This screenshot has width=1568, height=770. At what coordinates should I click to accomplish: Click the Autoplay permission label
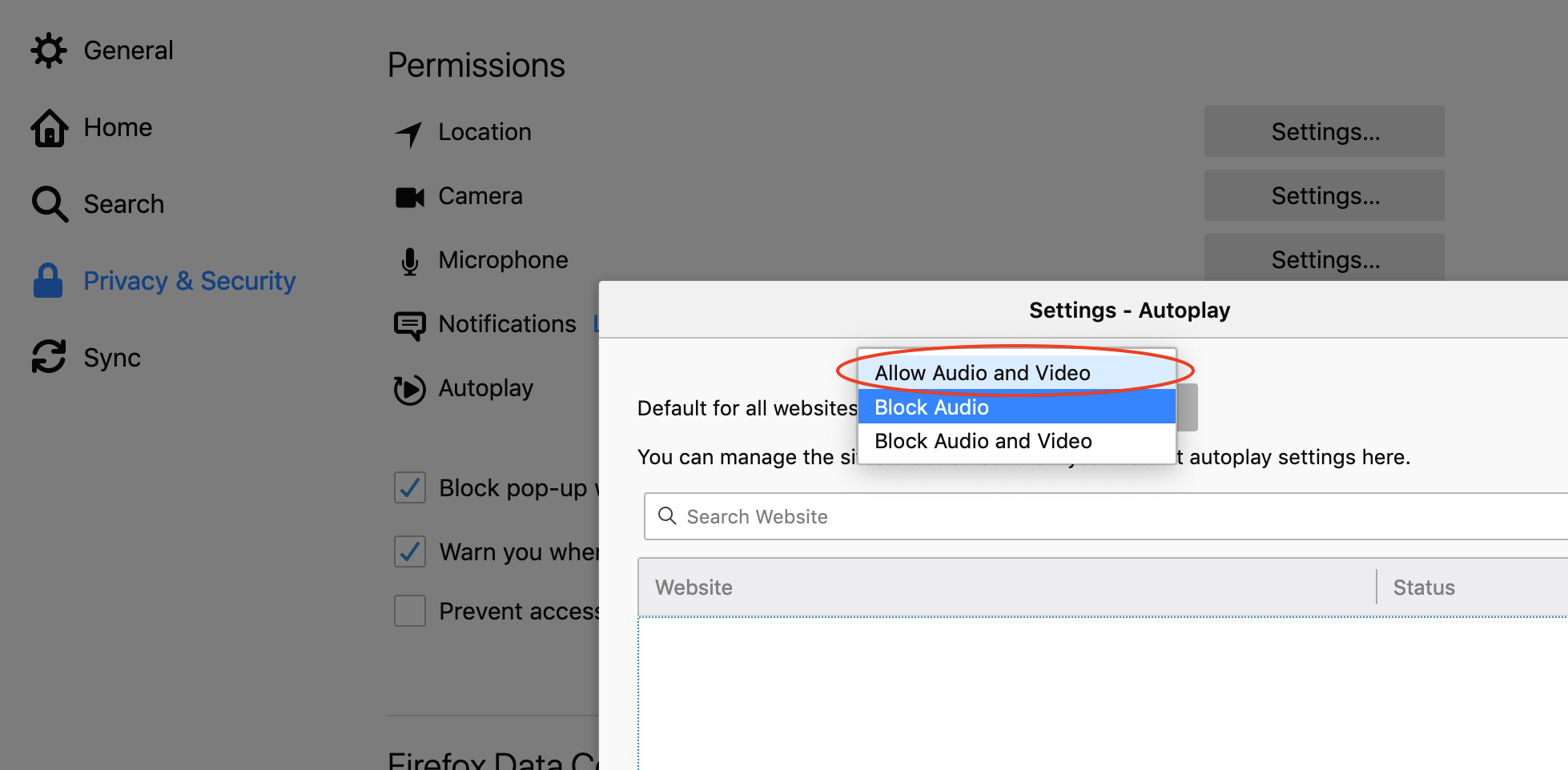pyautogui.click(x=485, y=388)
